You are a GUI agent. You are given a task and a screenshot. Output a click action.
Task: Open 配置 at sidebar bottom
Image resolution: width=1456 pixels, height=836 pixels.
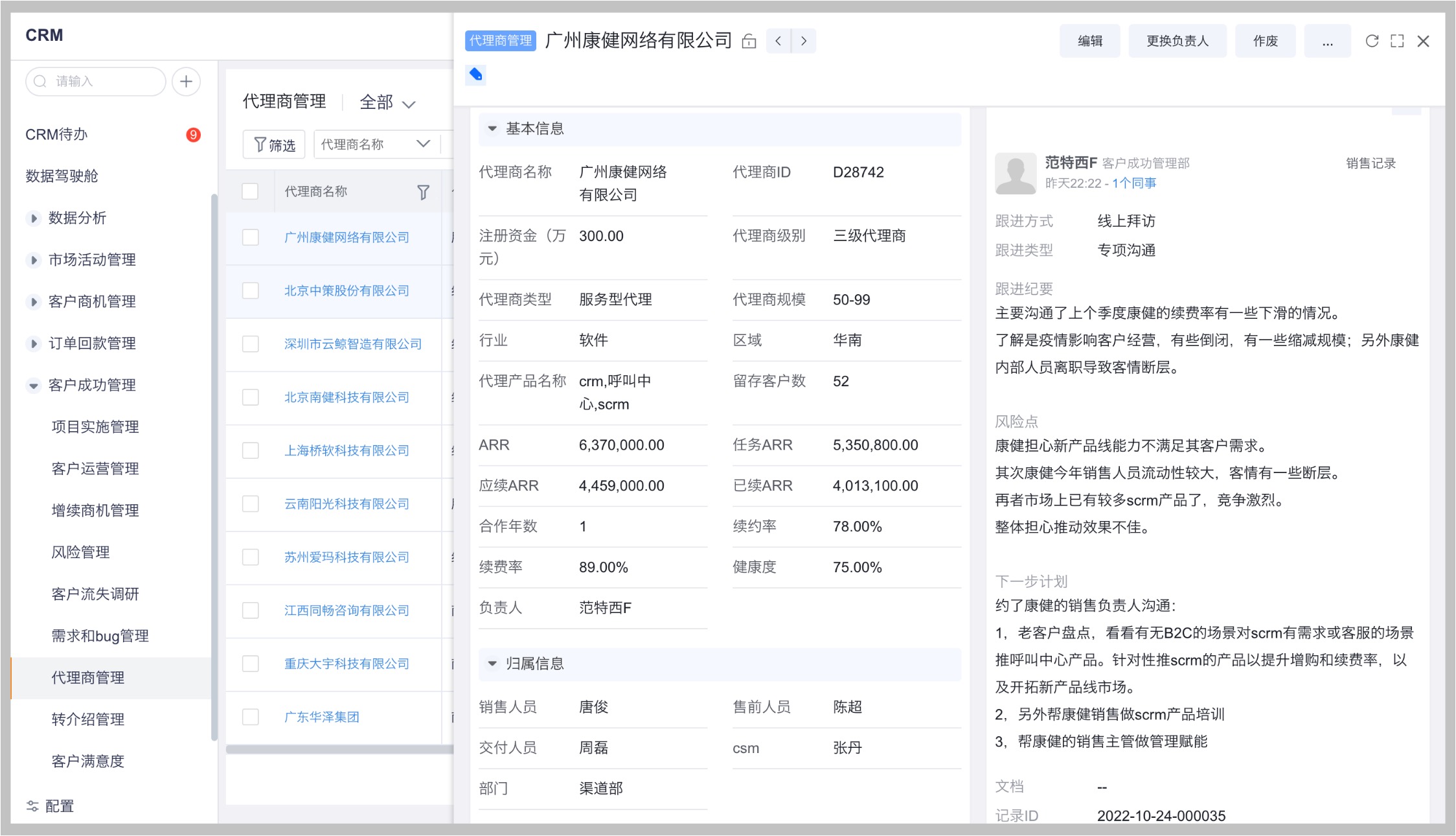(51, 806)
